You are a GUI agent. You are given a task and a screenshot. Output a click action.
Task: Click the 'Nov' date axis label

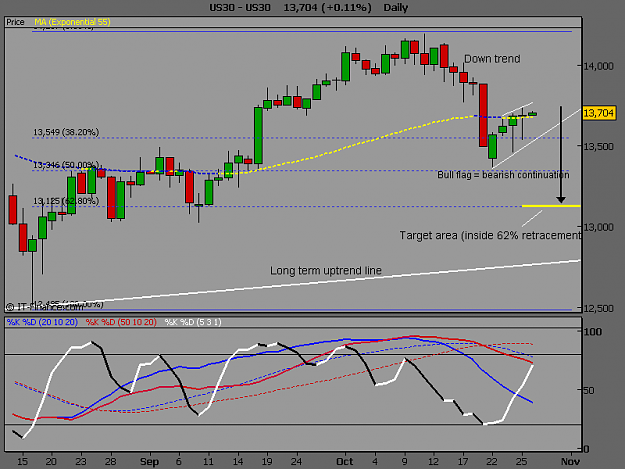click(570, 461)
